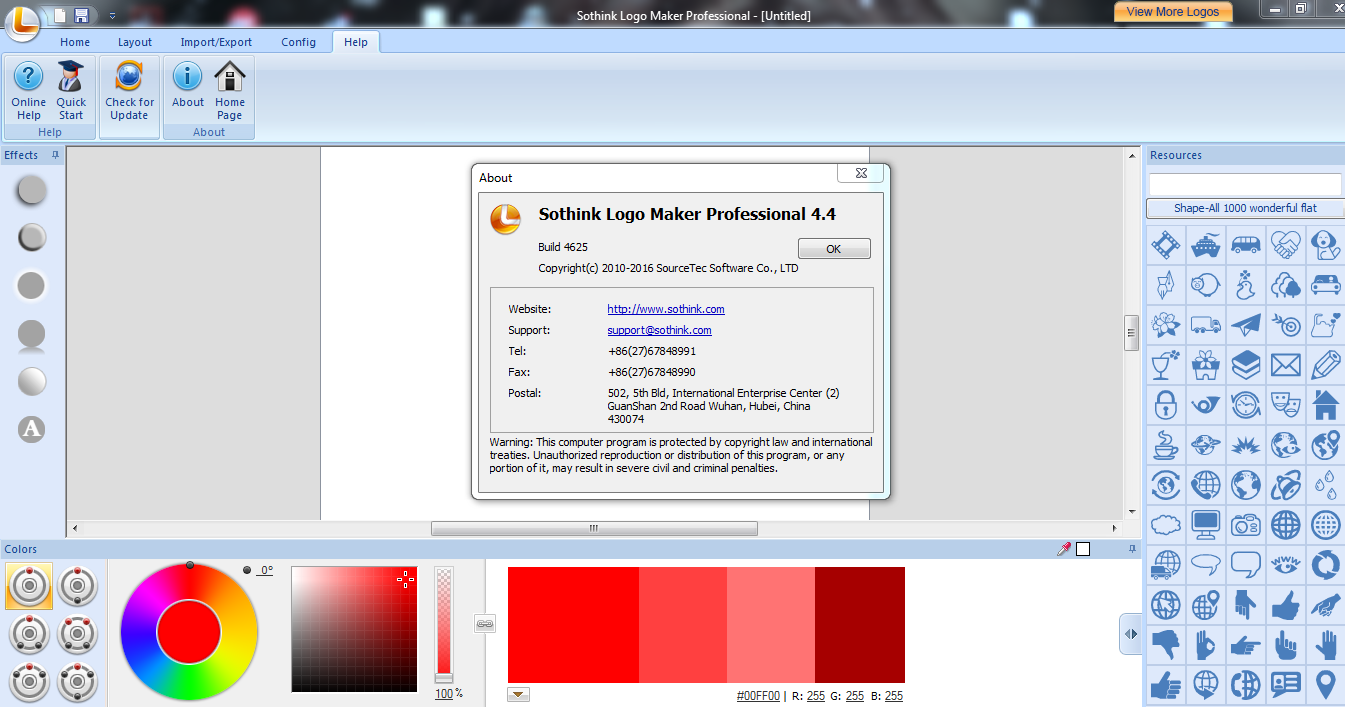The image size is (1345, 707).
Task: Click the Resources search input field
Action: [x=1245, y=184]
